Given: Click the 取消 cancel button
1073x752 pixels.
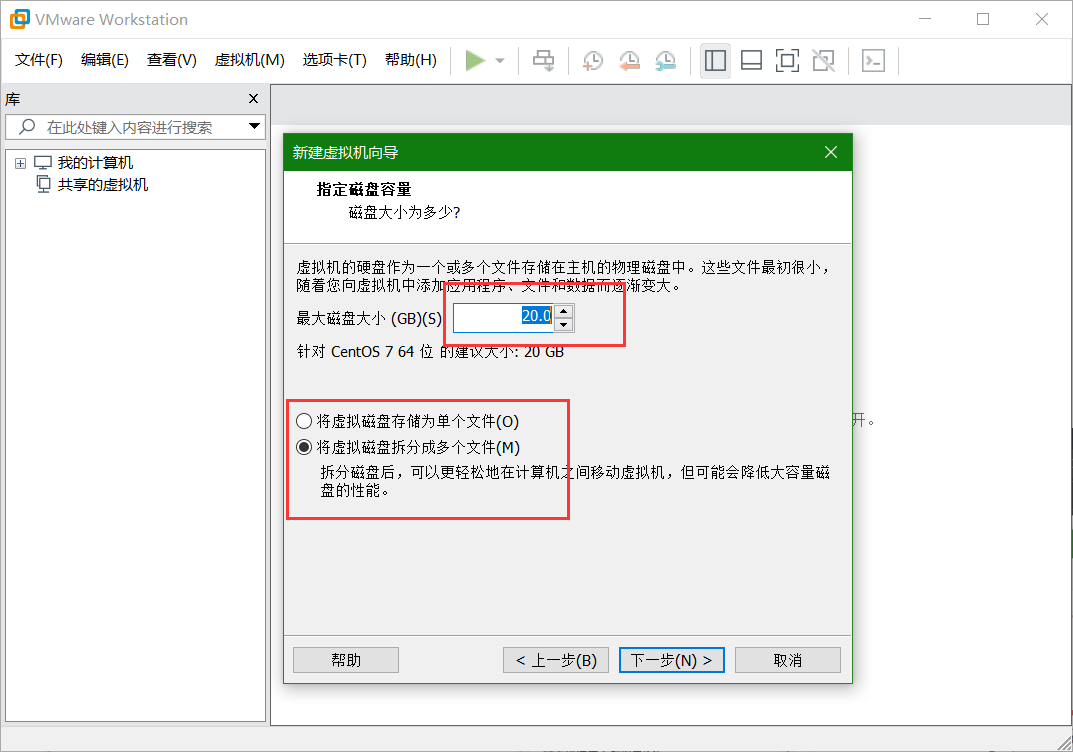Looking at the screenshot, I should pyautogui.click(x=788, y=660).
